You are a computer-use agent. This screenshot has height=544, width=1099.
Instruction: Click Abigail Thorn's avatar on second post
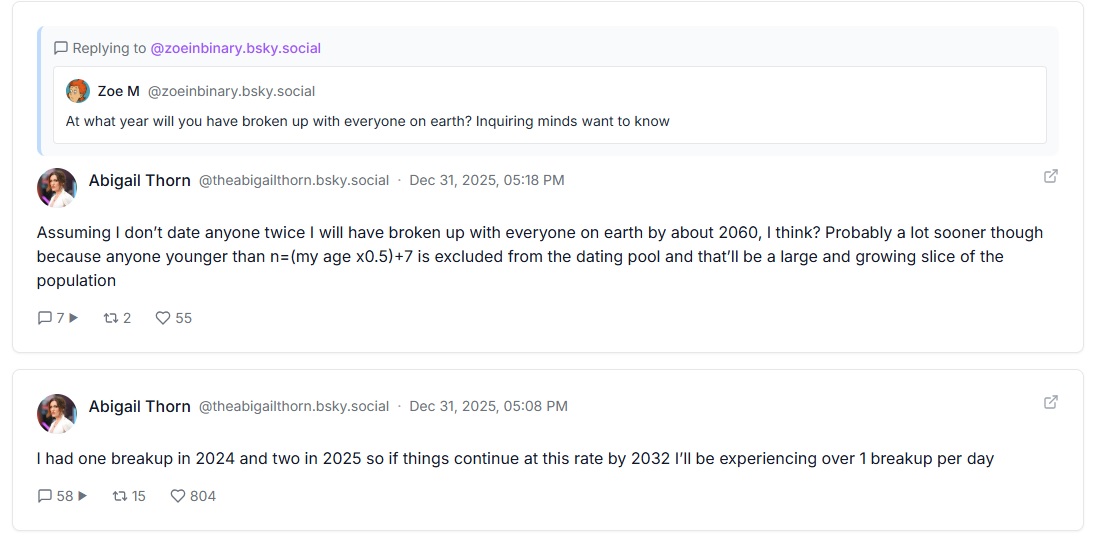pos(57,413)
